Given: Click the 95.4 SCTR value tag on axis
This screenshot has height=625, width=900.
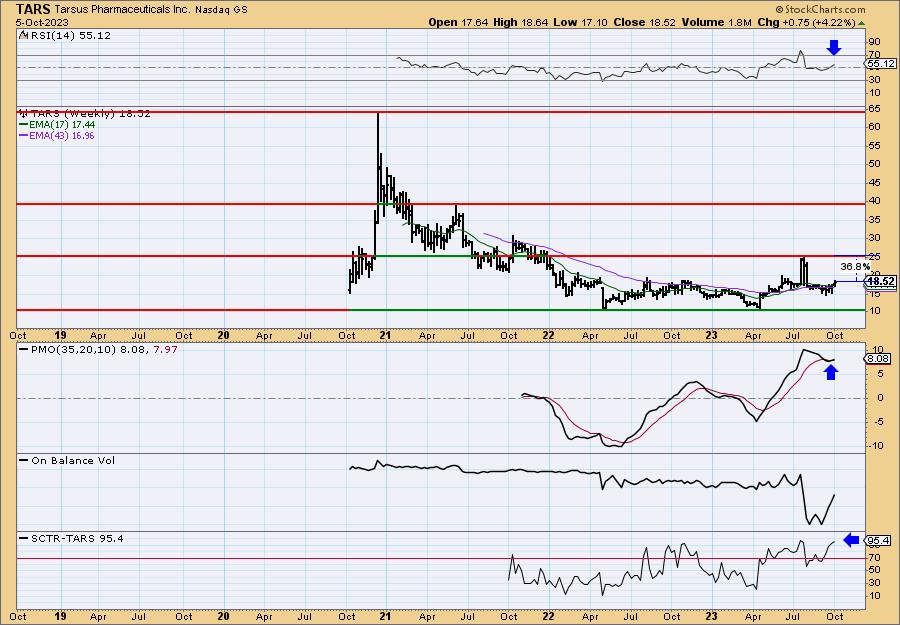Looking at the screenshot, I should coord(878,541).
